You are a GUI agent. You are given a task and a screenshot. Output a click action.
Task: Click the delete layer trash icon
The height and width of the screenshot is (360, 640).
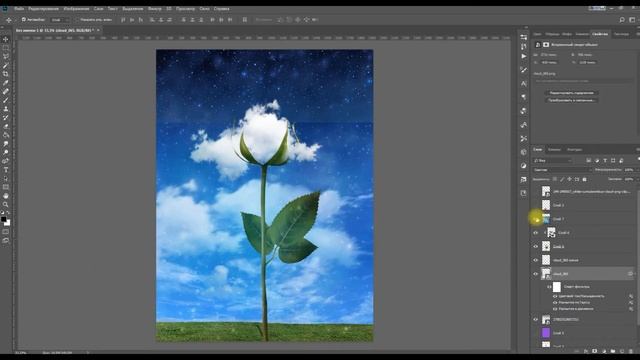pos(630,351)
